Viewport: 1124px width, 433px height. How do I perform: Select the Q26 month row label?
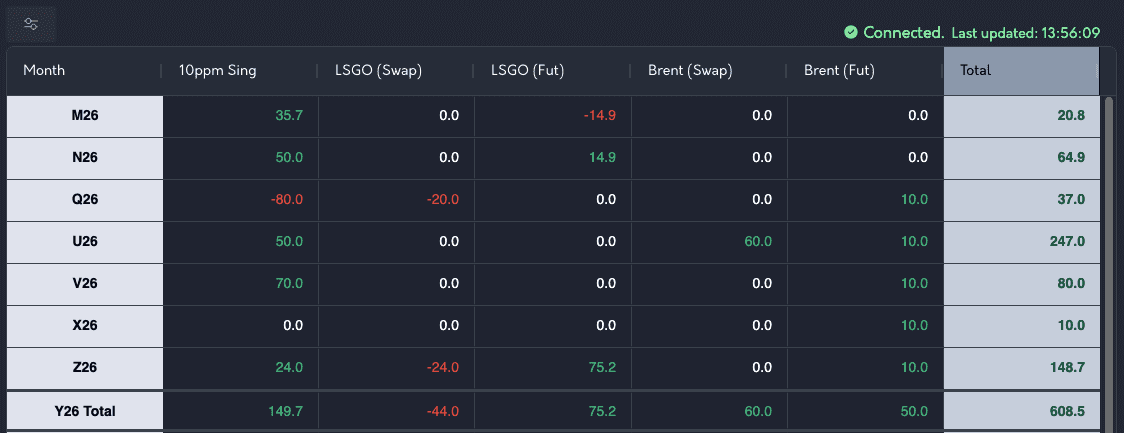click(x=85, y=199)
